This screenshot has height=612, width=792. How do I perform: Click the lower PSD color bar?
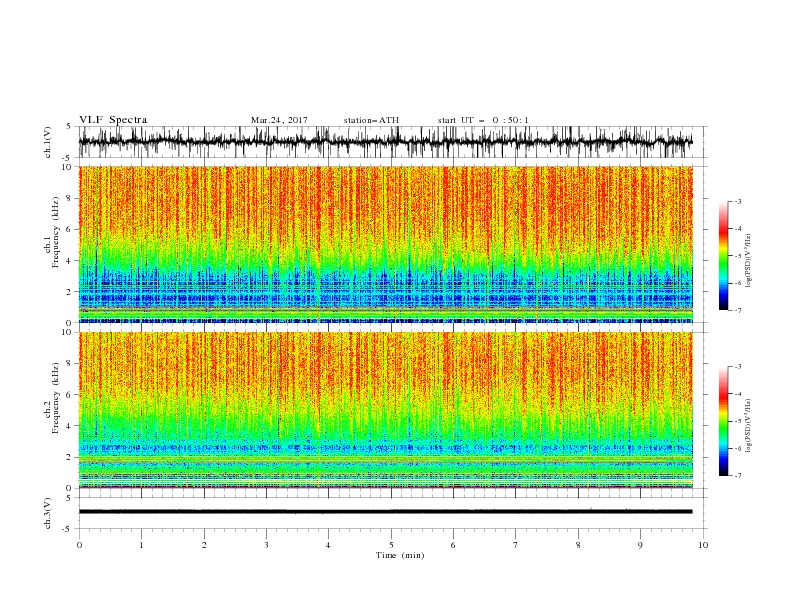[x=724, y=421]
